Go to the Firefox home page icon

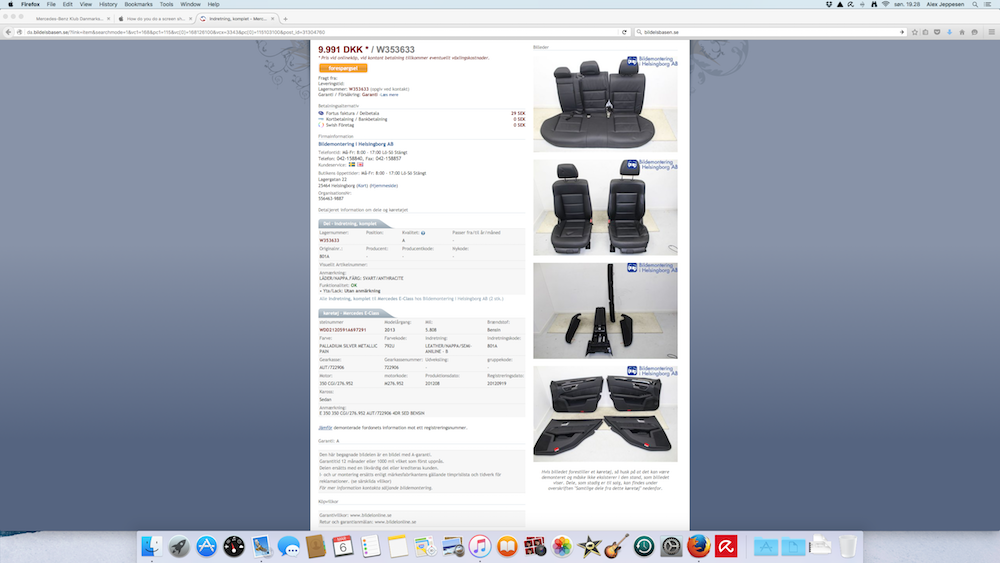[x=962, y=32]
